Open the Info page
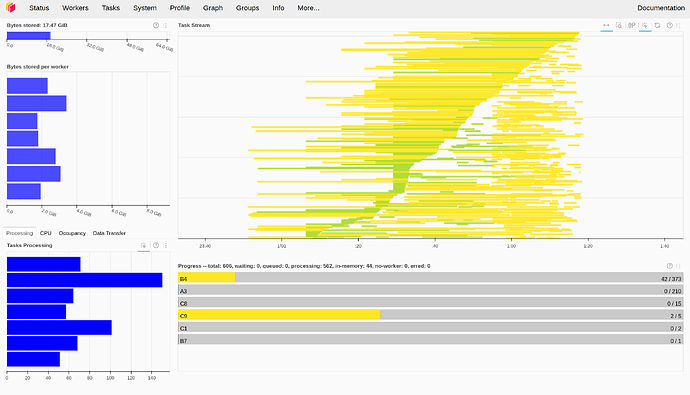Image resolution: width=690 pixels, height=395 pixels. pyautogui.click(x=278, y=8)
